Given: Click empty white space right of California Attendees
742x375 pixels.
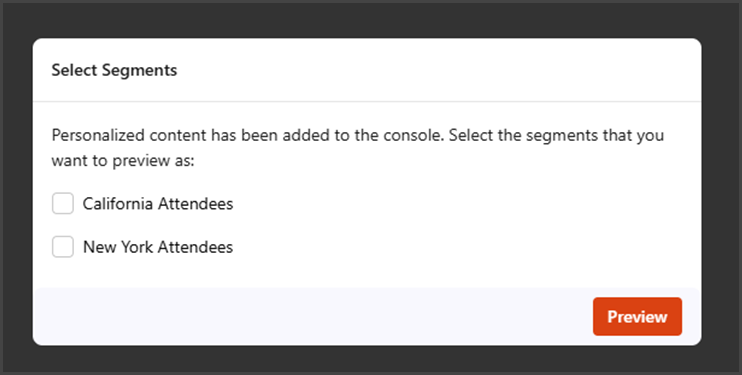Looking at the screenshot, I should 464,204.
